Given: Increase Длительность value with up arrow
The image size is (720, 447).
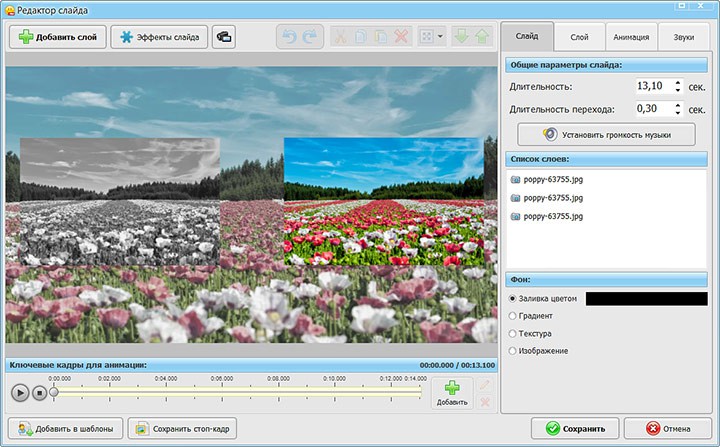Looking at the screenshot, I should pyautogui.click(x=678, y=83).
